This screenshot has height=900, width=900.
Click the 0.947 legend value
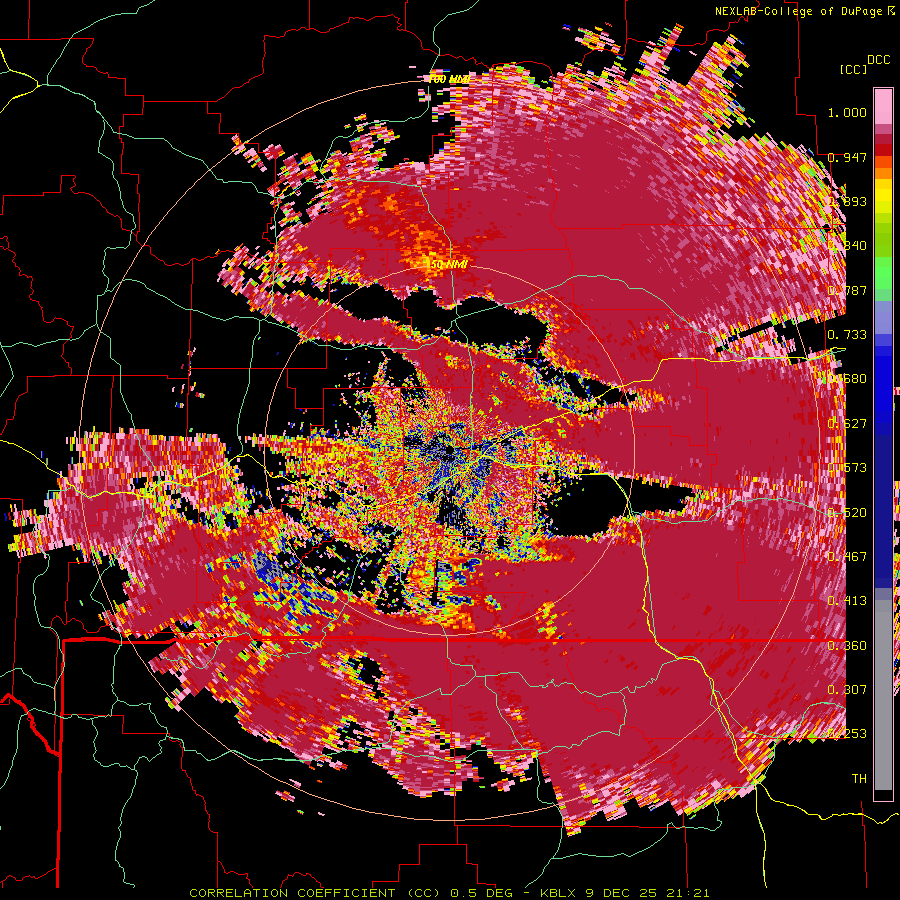[847, 157]
